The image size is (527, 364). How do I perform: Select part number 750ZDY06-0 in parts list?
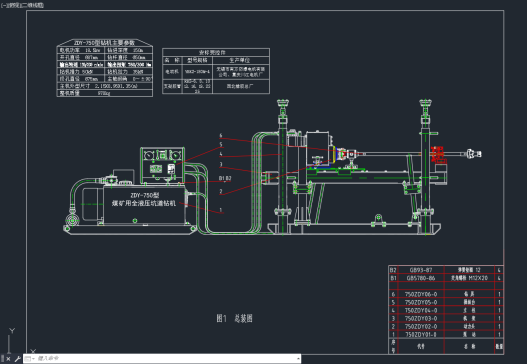point(421,294)
